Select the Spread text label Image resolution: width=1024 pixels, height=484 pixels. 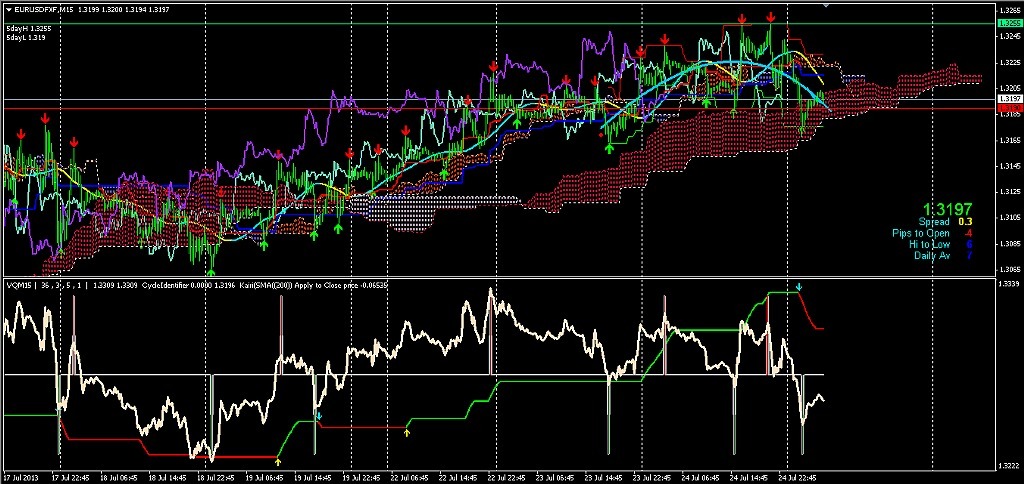[x=934, y=221]
